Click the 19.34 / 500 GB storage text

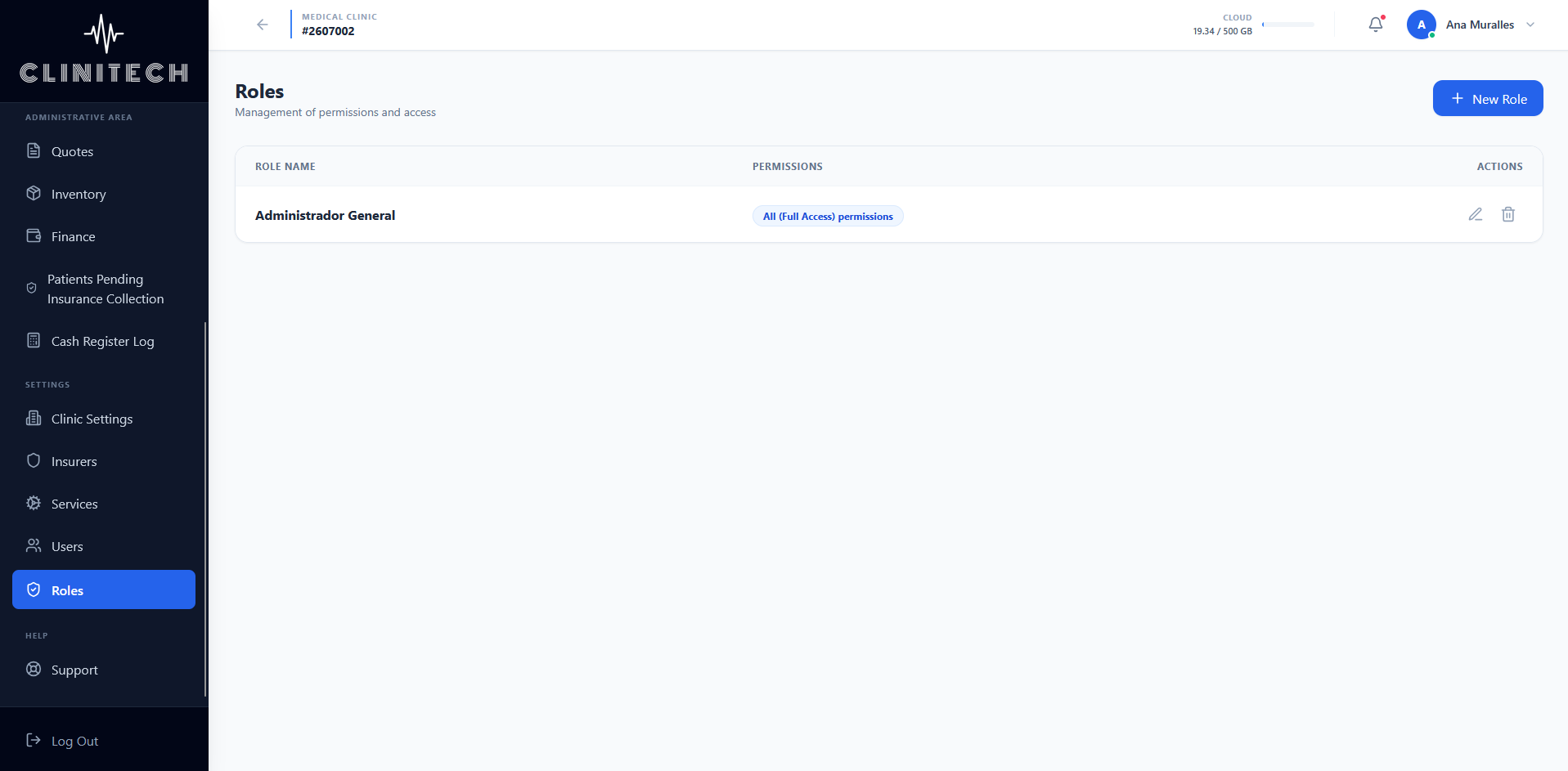[1222, 31]
